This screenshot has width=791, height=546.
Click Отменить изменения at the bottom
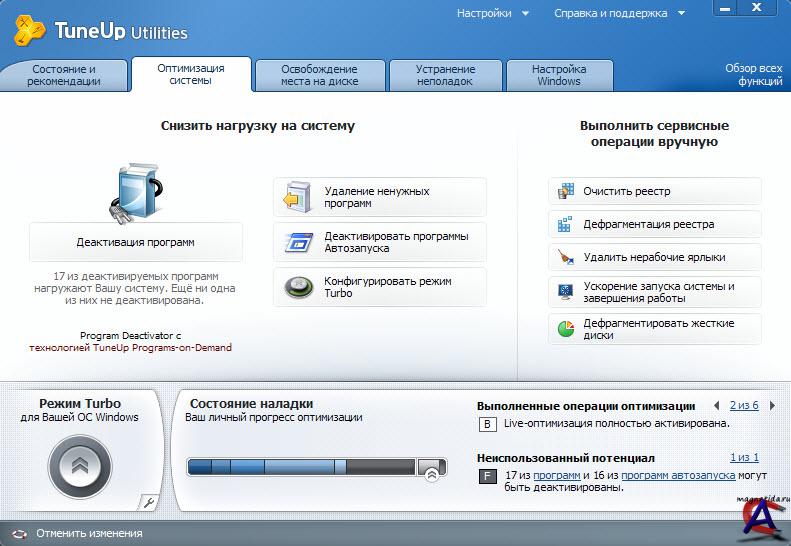[89, 533]
